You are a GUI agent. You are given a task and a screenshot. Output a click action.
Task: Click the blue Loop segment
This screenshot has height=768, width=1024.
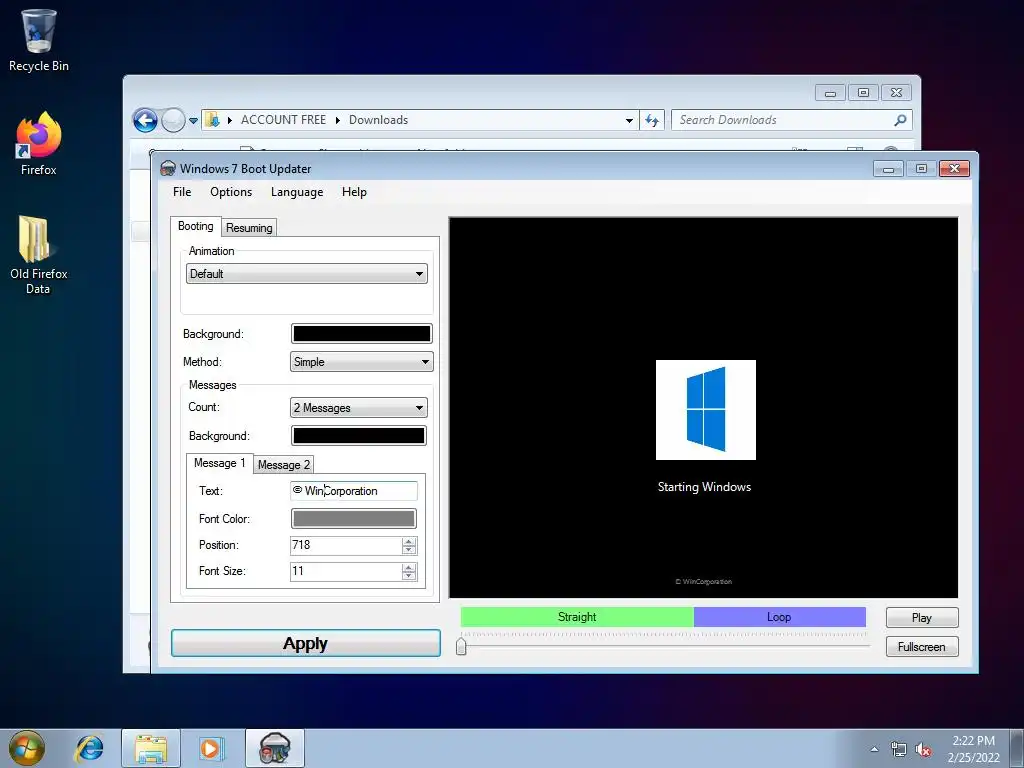779,617
